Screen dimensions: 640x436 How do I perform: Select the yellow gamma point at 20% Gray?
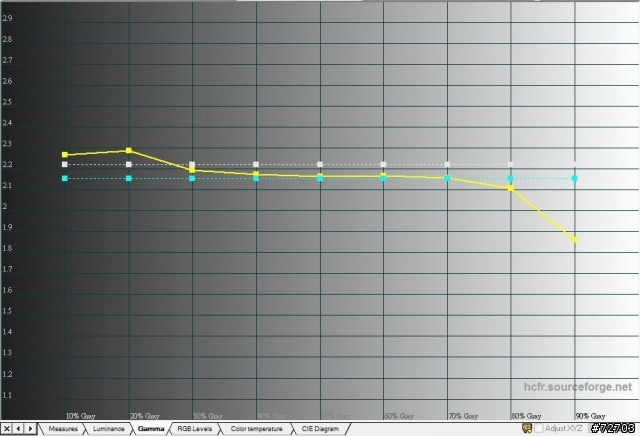click(x=129, y=151)
